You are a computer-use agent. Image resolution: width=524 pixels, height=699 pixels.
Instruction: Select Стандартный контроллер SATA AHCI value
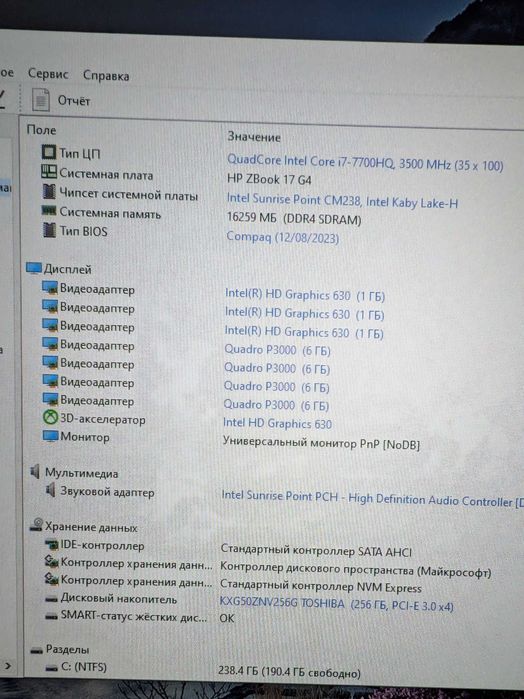pos(316,551)
